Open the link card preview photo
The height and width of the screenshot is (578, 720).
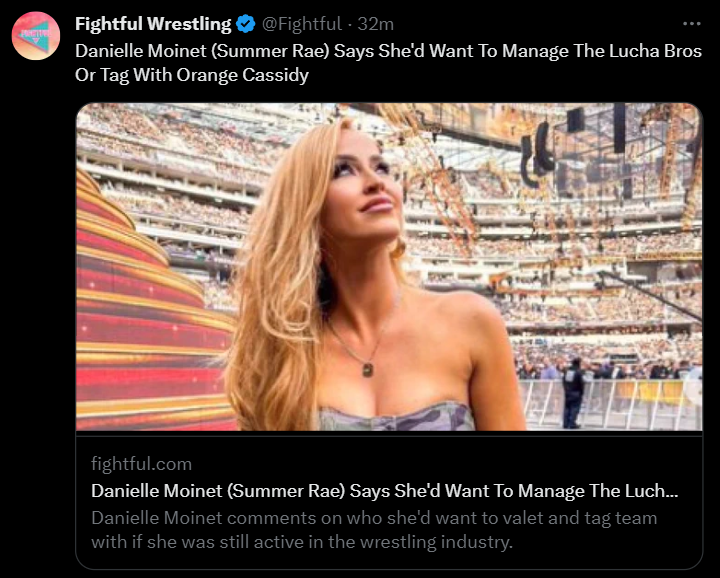click(x=389, y=267)
